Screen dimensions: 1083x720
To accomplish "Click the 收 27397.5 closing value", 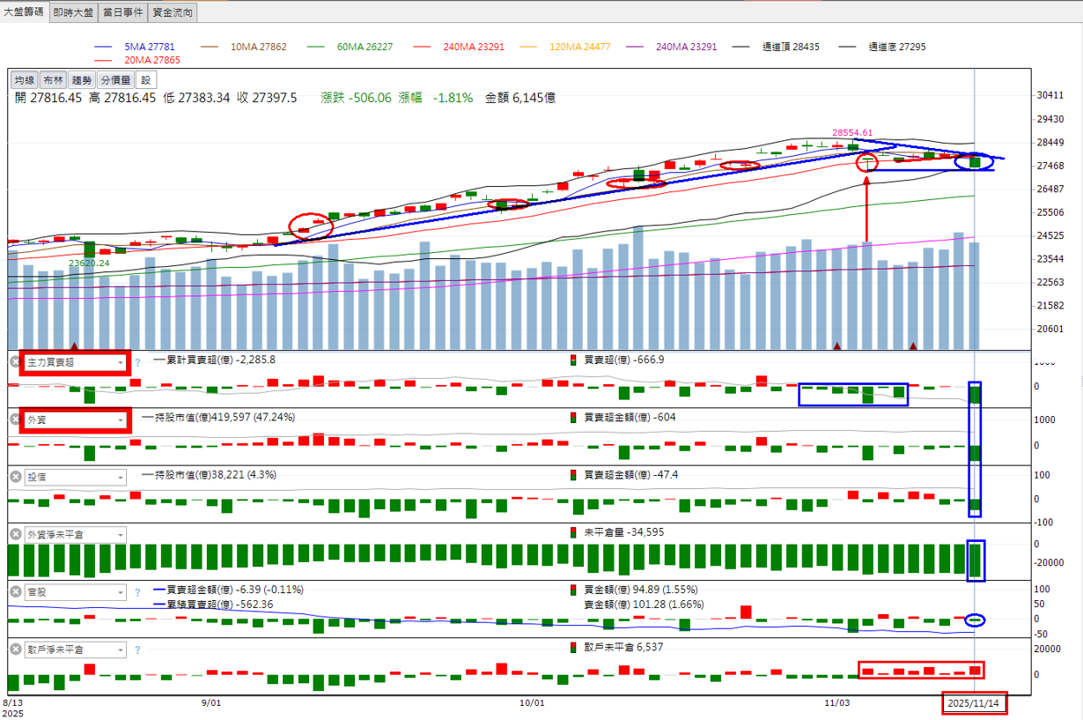I will click(x=267, y=98).
